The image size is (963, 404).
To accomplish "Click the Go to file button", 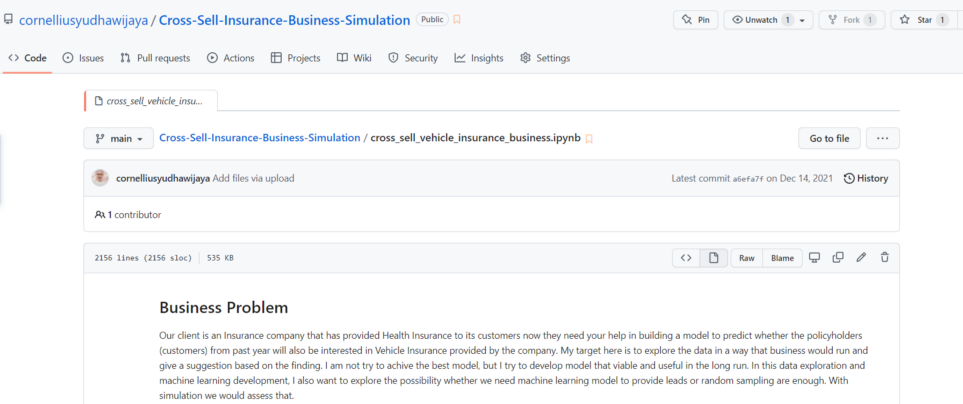I will click(x=829, y=139).
